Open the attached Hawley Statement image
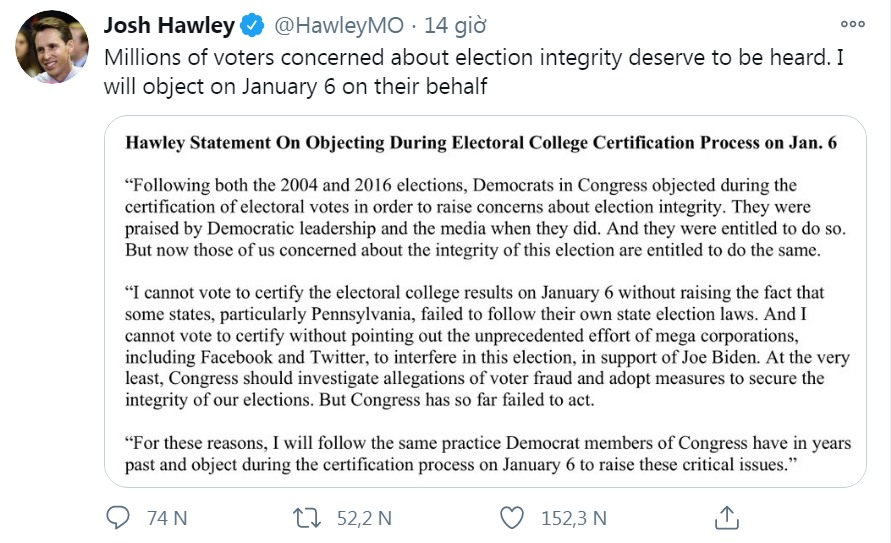Viewport: 891px width, 543px height. pos(481,300)
